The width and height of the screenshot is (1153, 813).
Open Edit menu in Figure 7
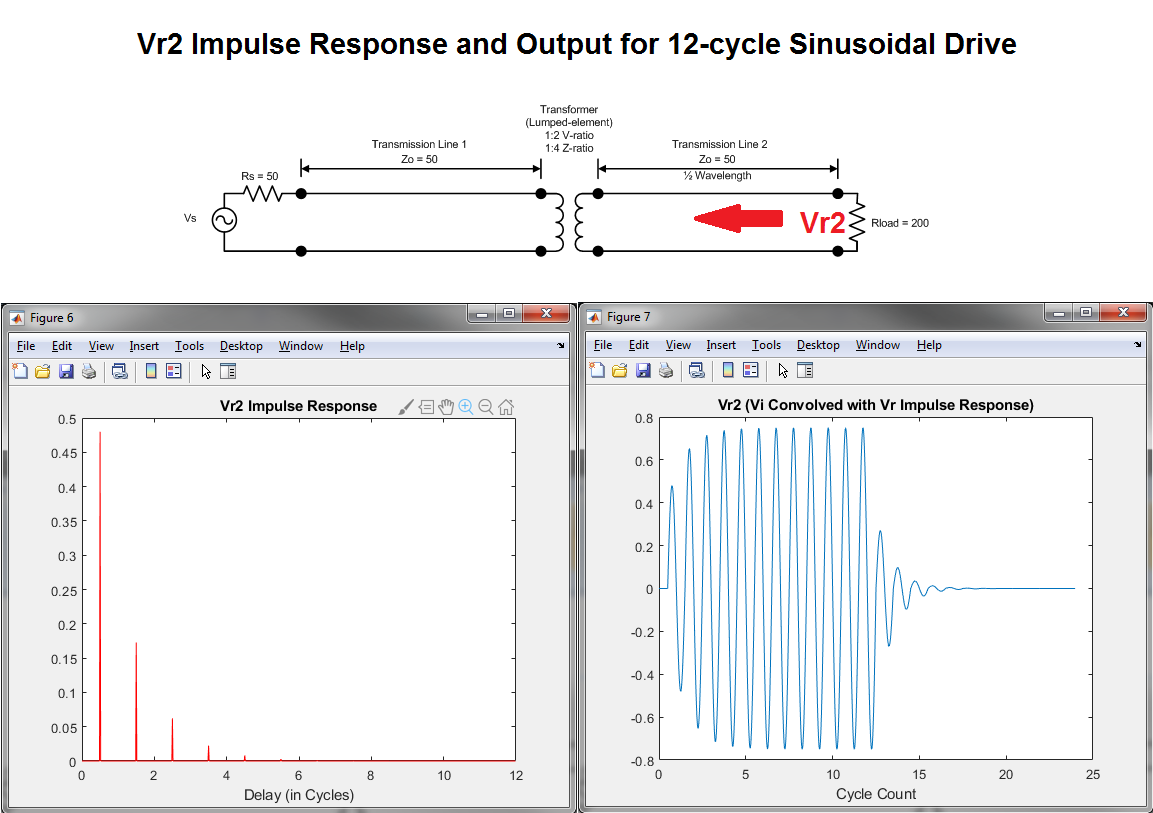(639, 345)
